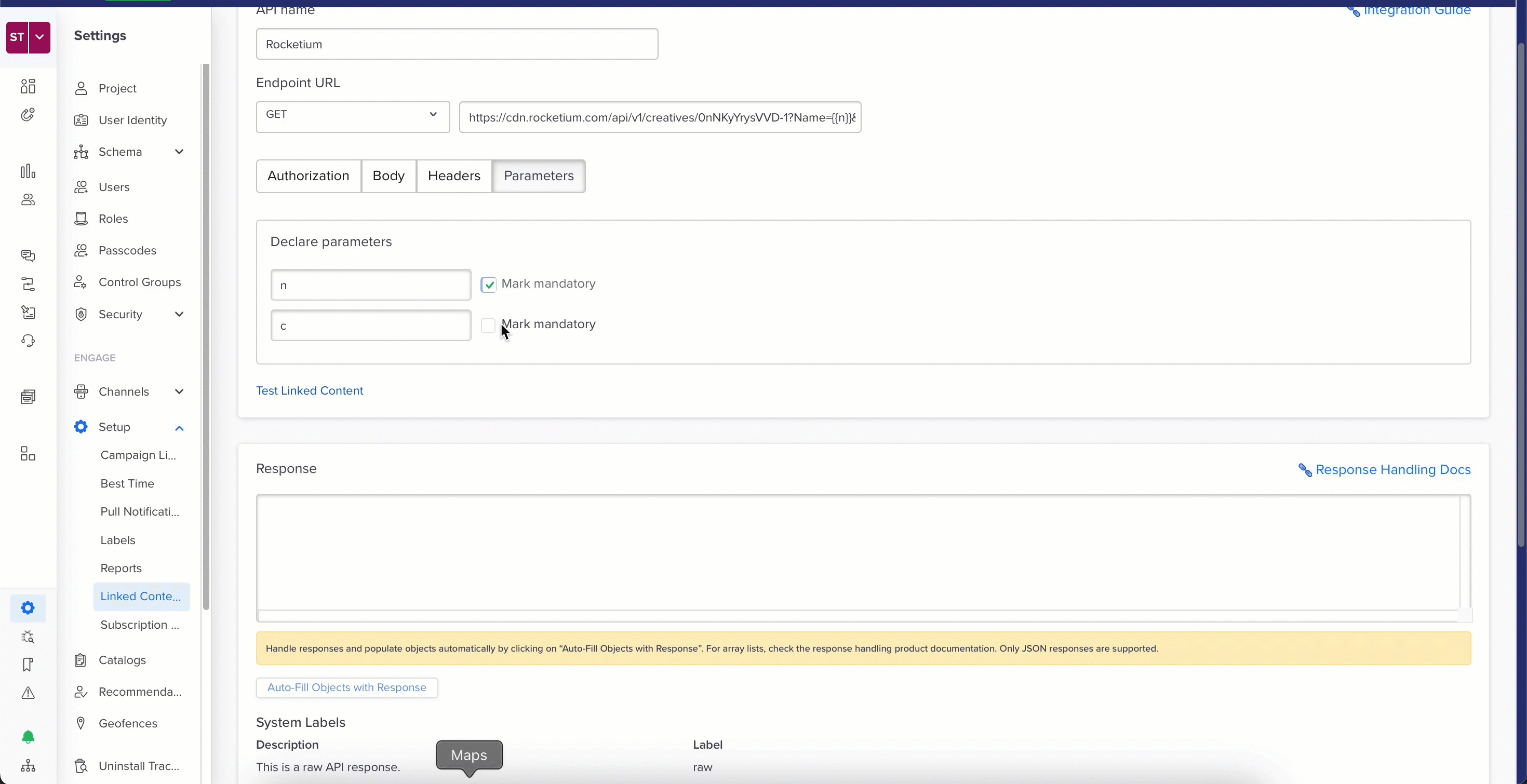
Task: Collapse the Setup section chevron
Action: click(179, 428)
